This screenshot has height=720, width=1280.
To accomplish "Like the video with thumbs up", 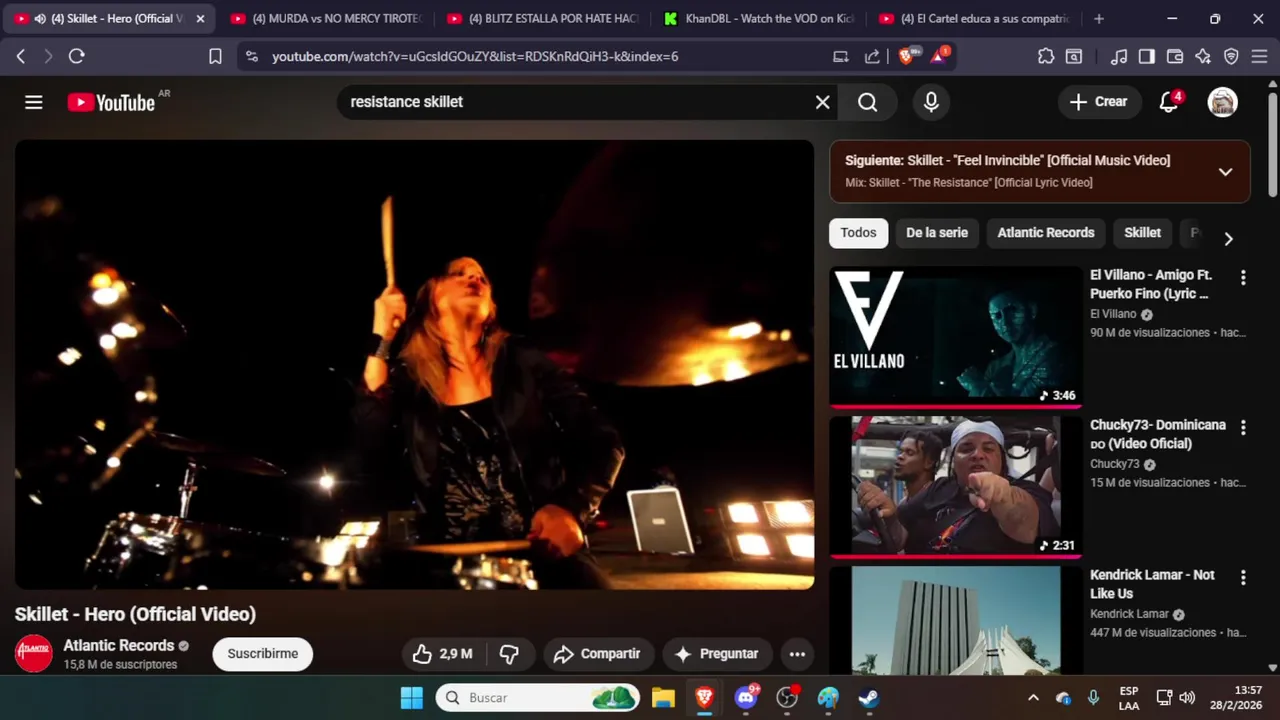I will point(442,654).
